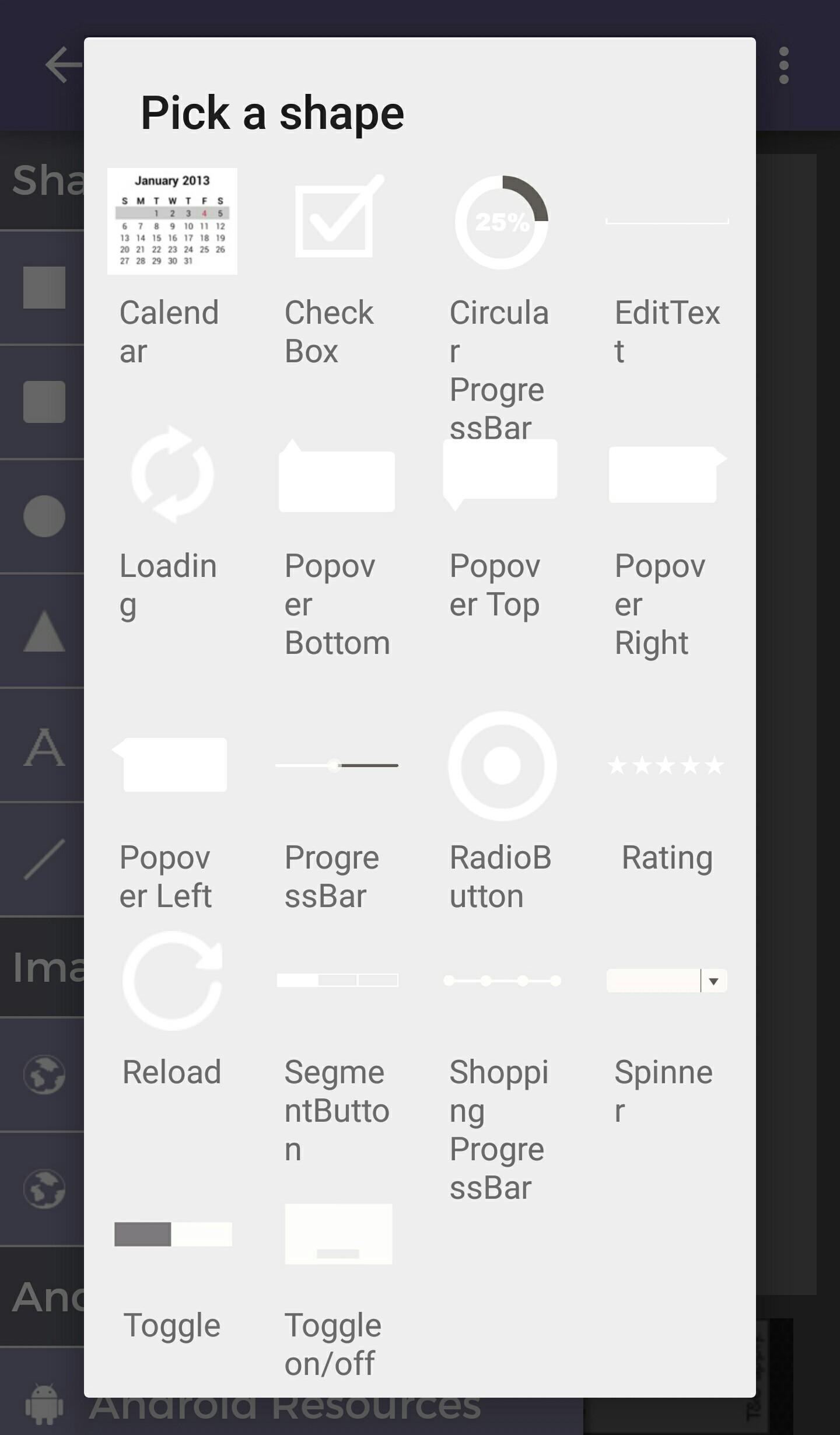Screen dimensions: 840x1435
Task: Pick the Calendar shape thumbnail
Action: pyautogui.click(x=172, y=221)
